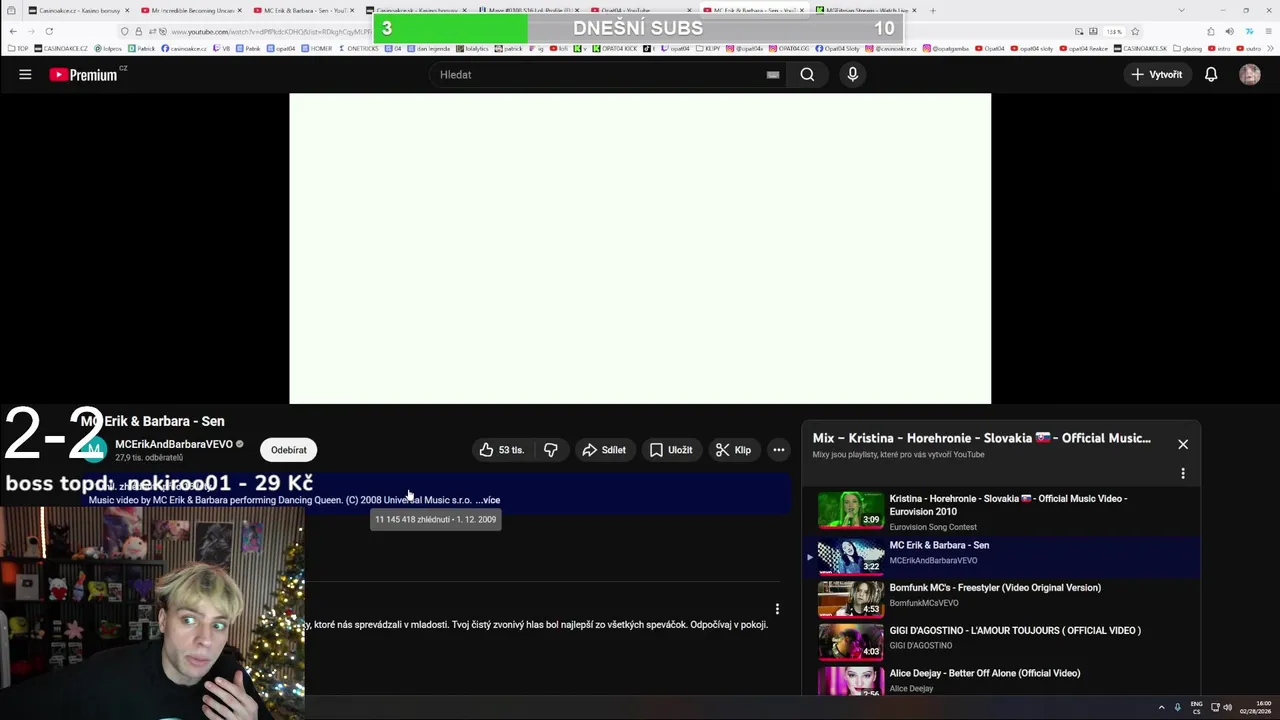Switch to Mr Incredible Becoming Uncanny tab

click(x=190, y=10)
